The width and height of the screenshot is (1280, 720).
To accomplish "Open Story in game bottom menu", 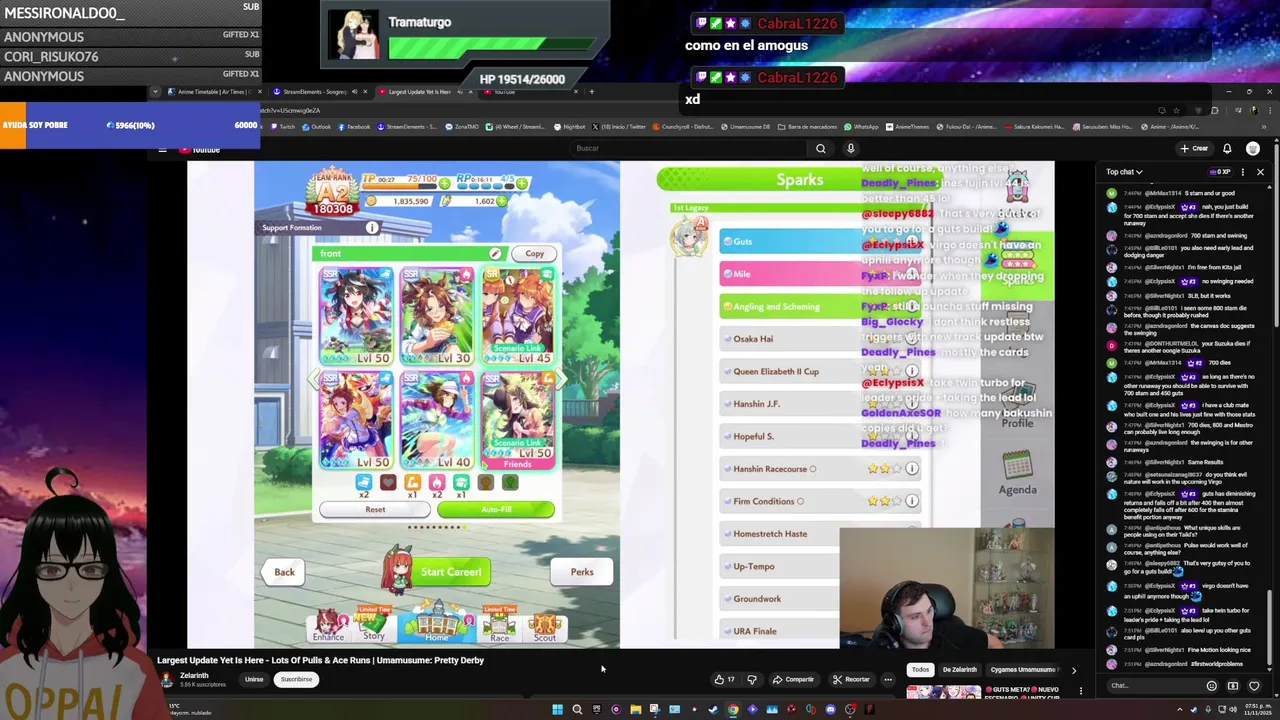I will (x=374, y=624).
